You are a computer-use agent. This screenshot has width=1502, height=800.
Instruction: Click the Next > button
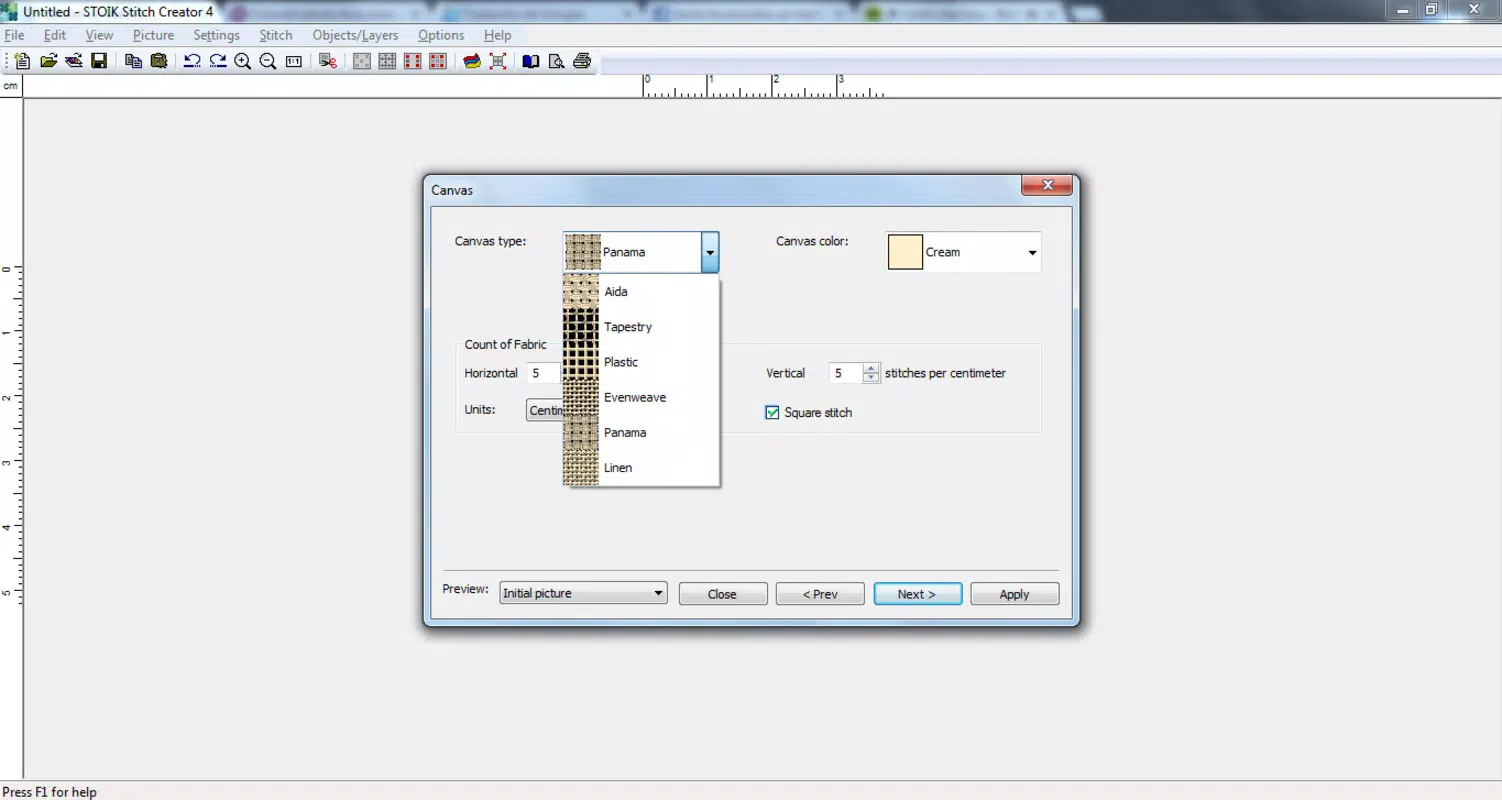click(917, 594)
